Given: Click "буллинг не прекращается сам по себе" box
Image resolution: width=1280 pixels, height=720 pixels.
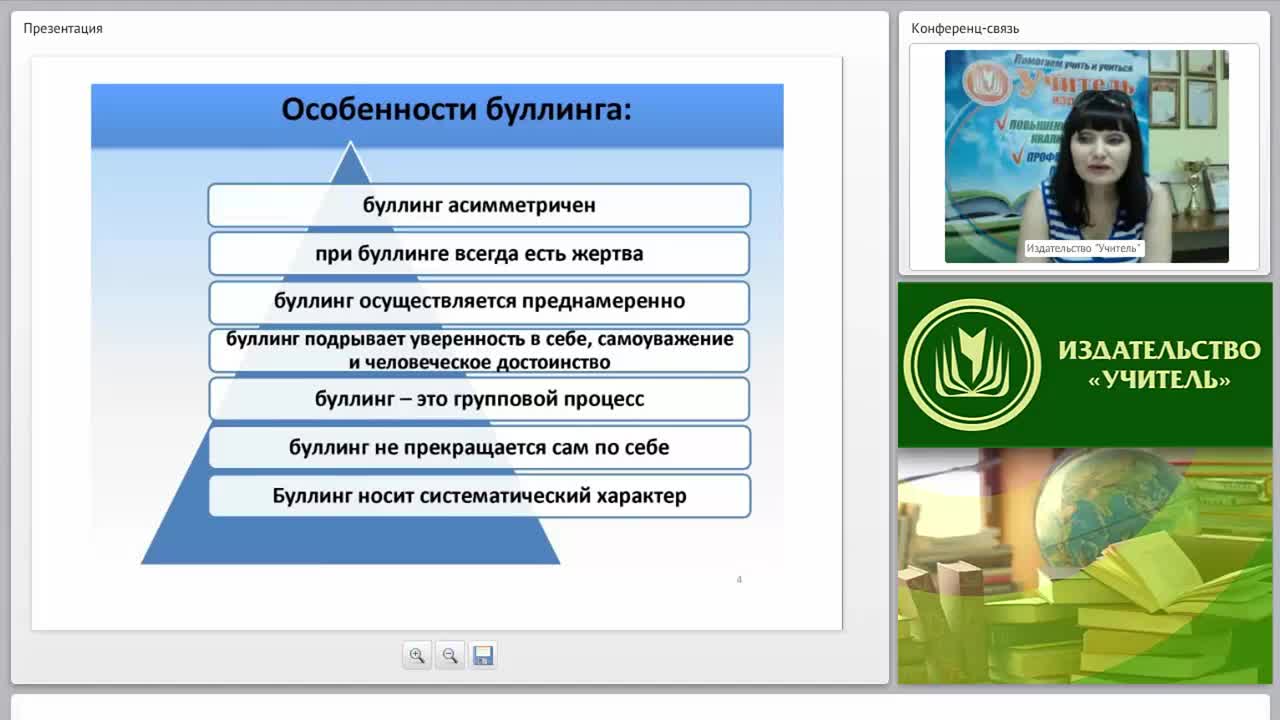Looking at the screenshot, I should click(x=479, y=447).
